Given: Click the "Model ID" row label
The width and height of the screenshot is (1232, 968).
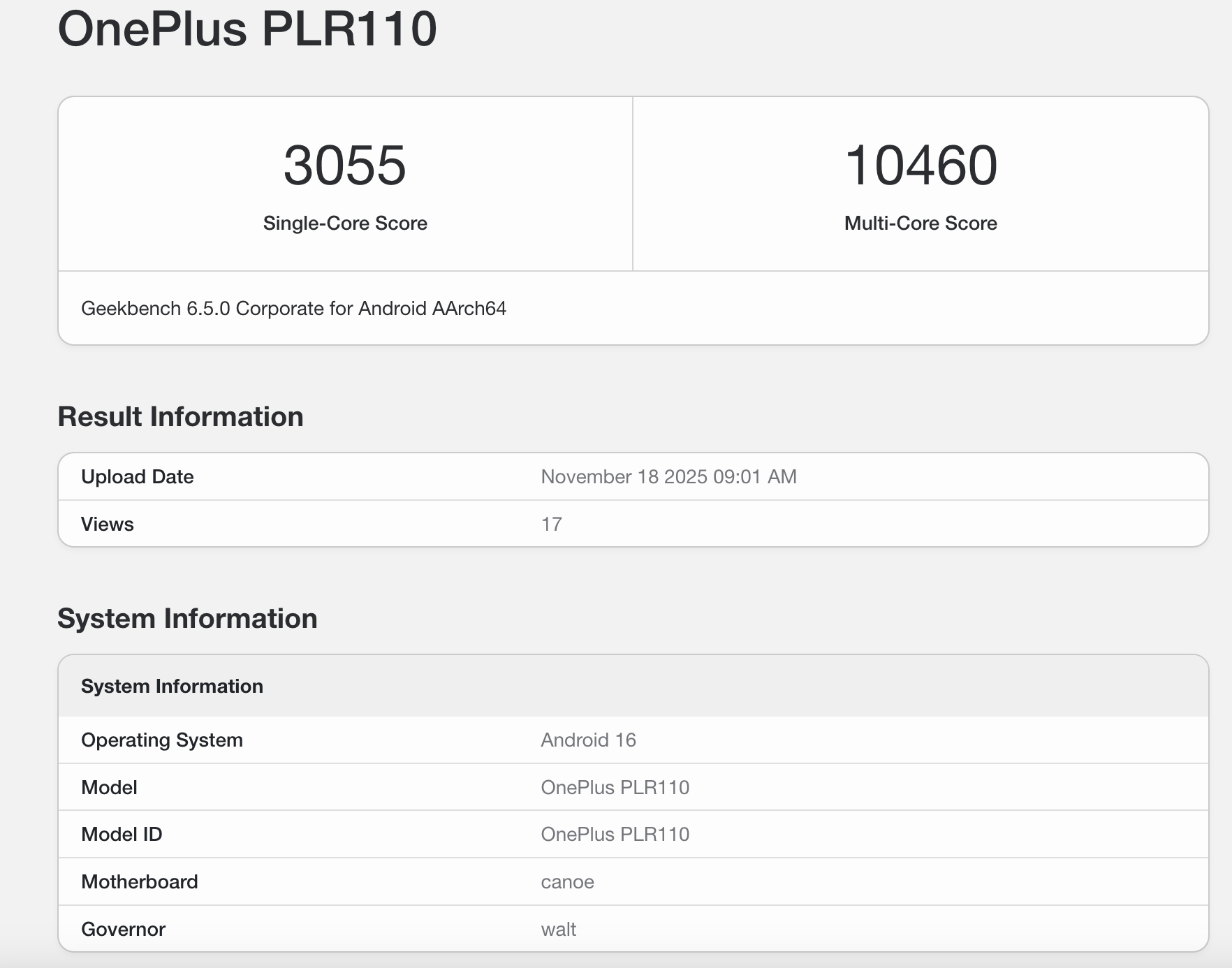Looking at the screenshot, I should [122, 835].
